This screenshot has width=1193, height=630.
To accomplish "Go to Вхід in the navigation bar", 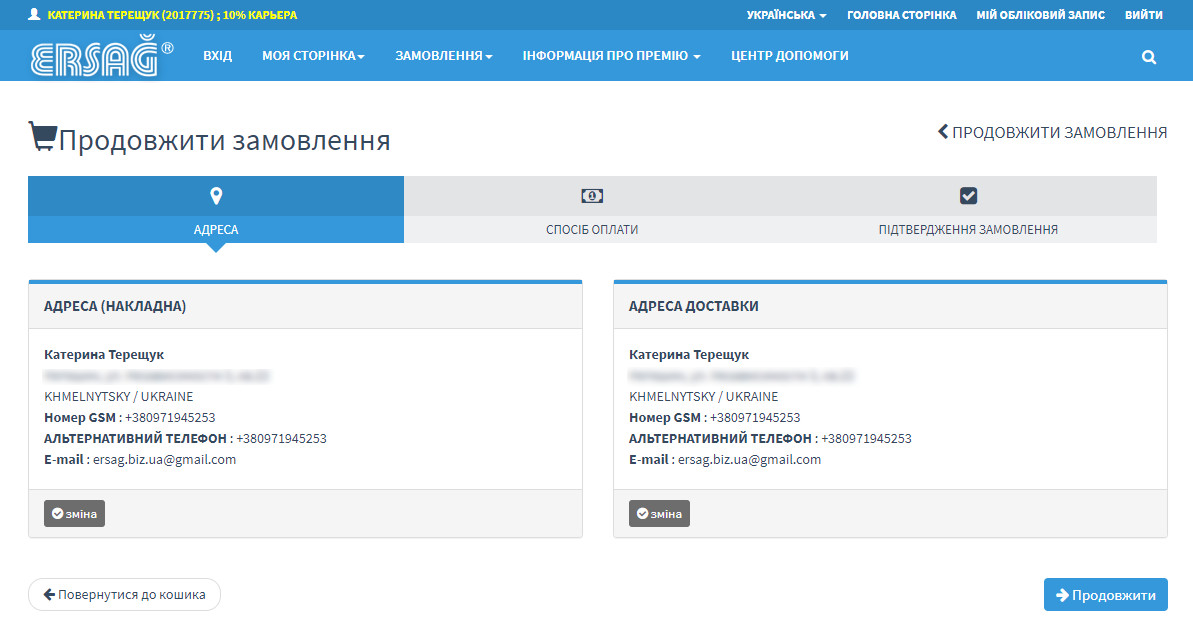I will 217,56.
